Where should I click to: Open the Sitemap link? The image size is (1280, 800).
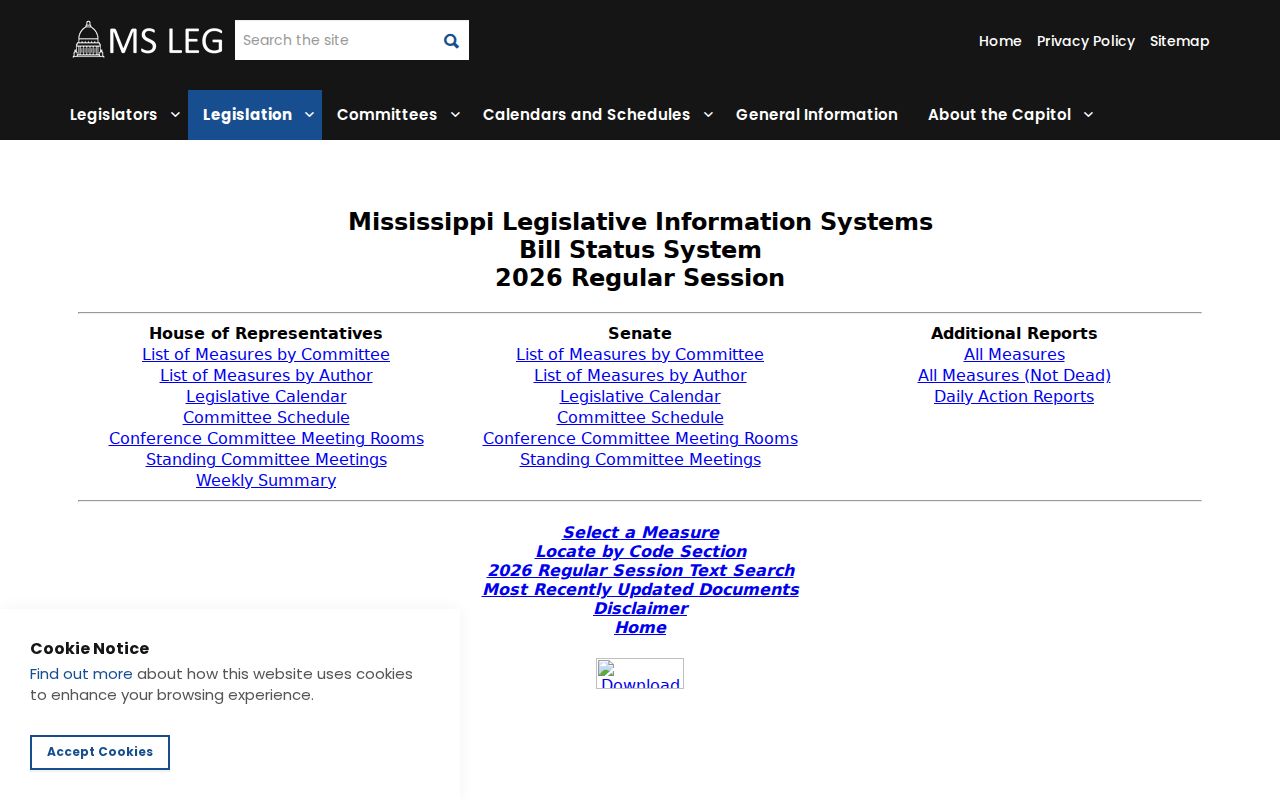(1180, 41)
